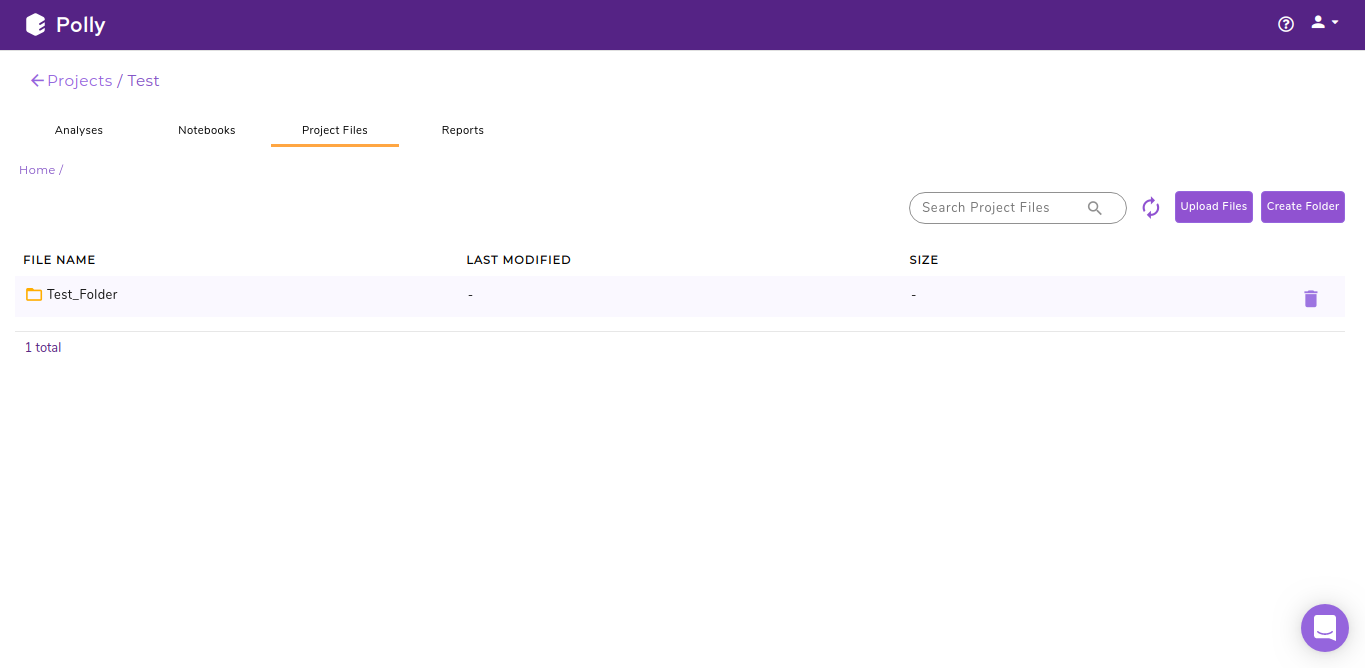Delete Test_Folder using the trash icon
1365x668 pixels.
pos(1311,298)
